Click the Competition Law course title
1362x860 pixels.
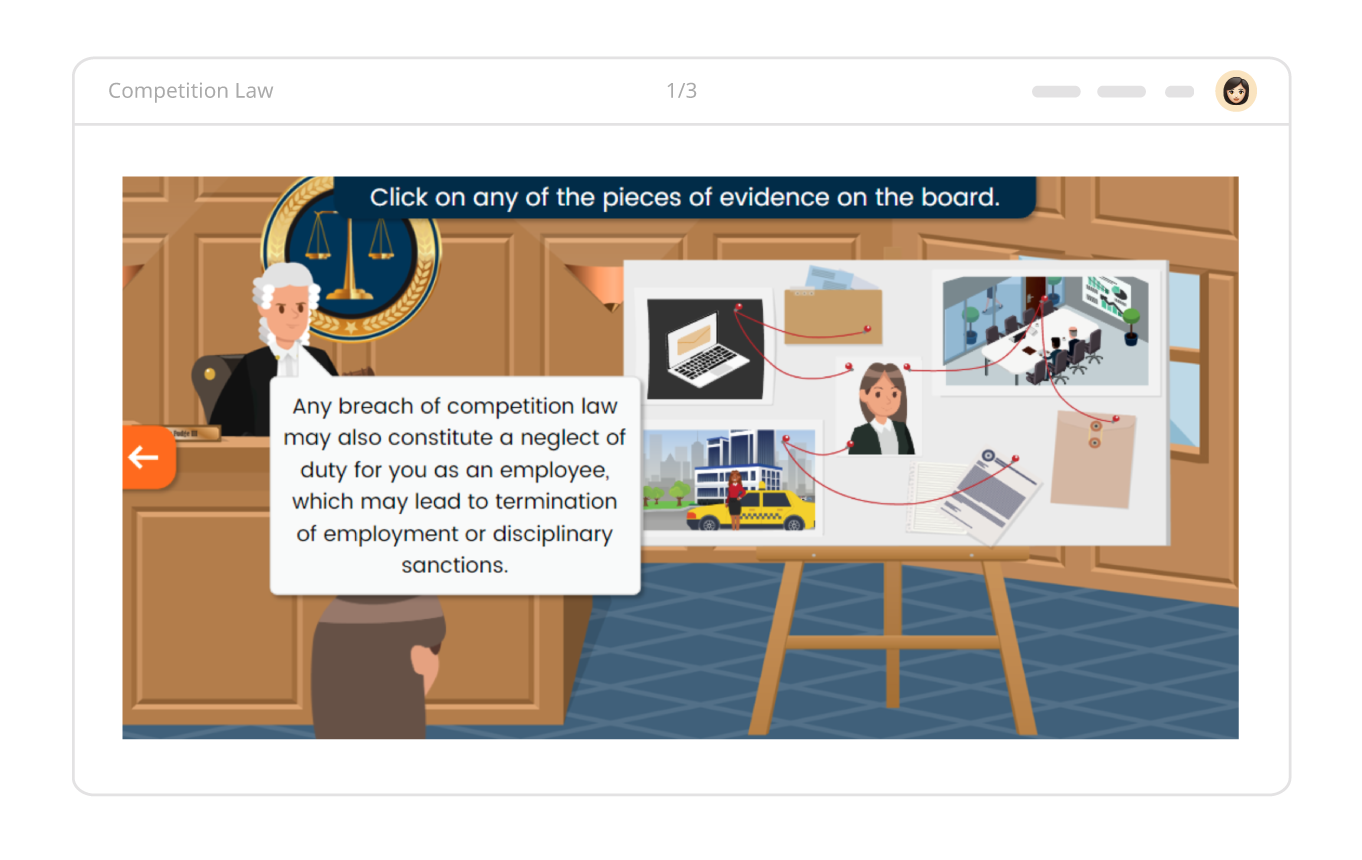coord(191,90)
